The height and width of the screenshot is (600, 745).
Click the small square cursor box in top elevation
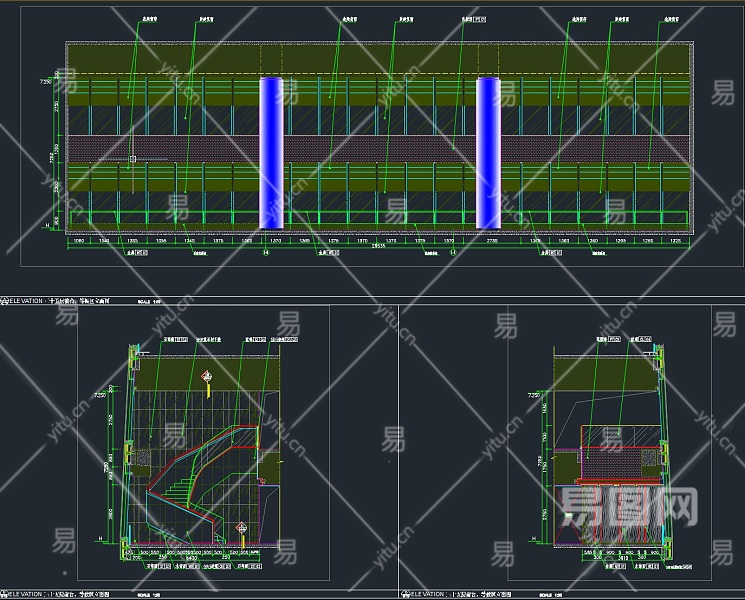pos(132,158)
